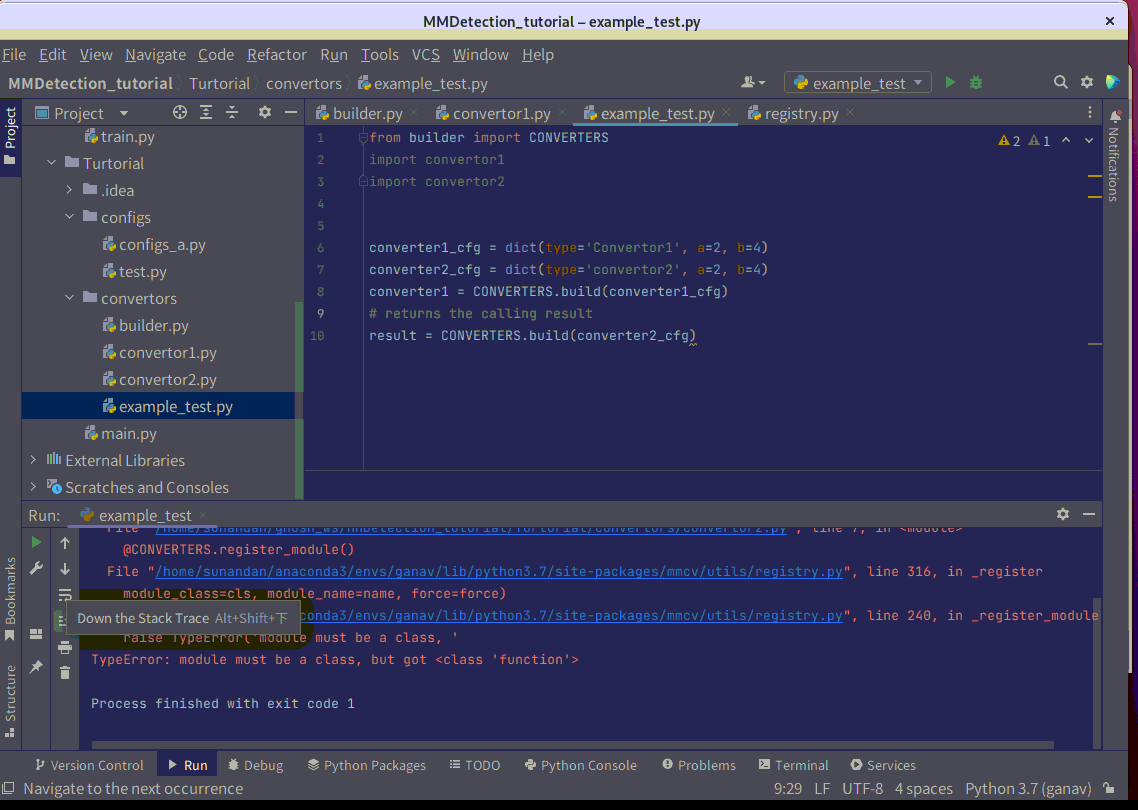This screenshot has height=810, width=1138.
Task: Select opened file locate target icon in Project panel
Action: coord(180,112)
